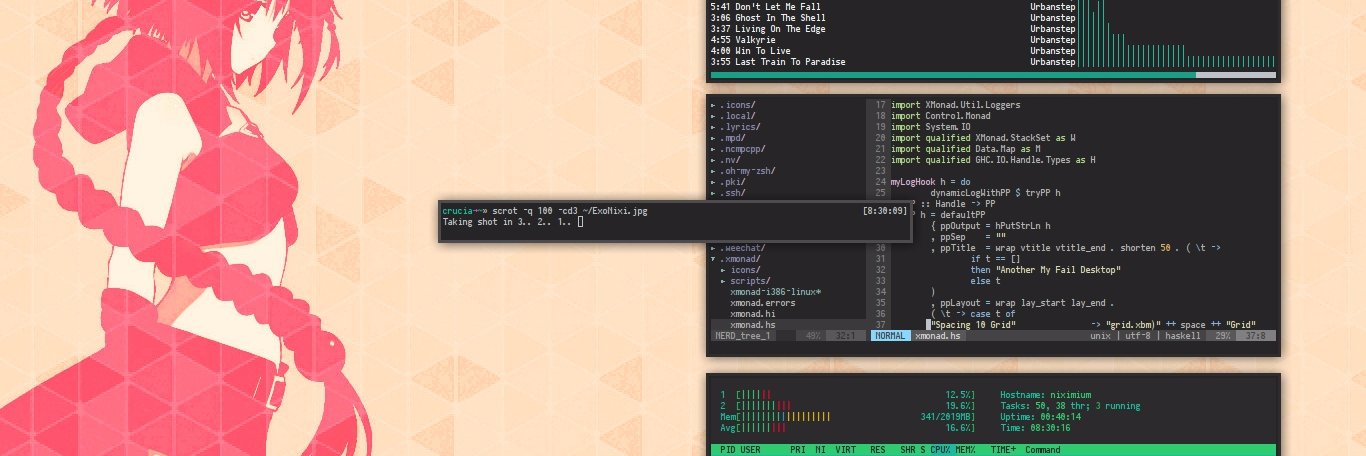Select xmonad.hs in the NERDTree list
This screenshot has height=456, width=1366.
[x=753, y=325]
